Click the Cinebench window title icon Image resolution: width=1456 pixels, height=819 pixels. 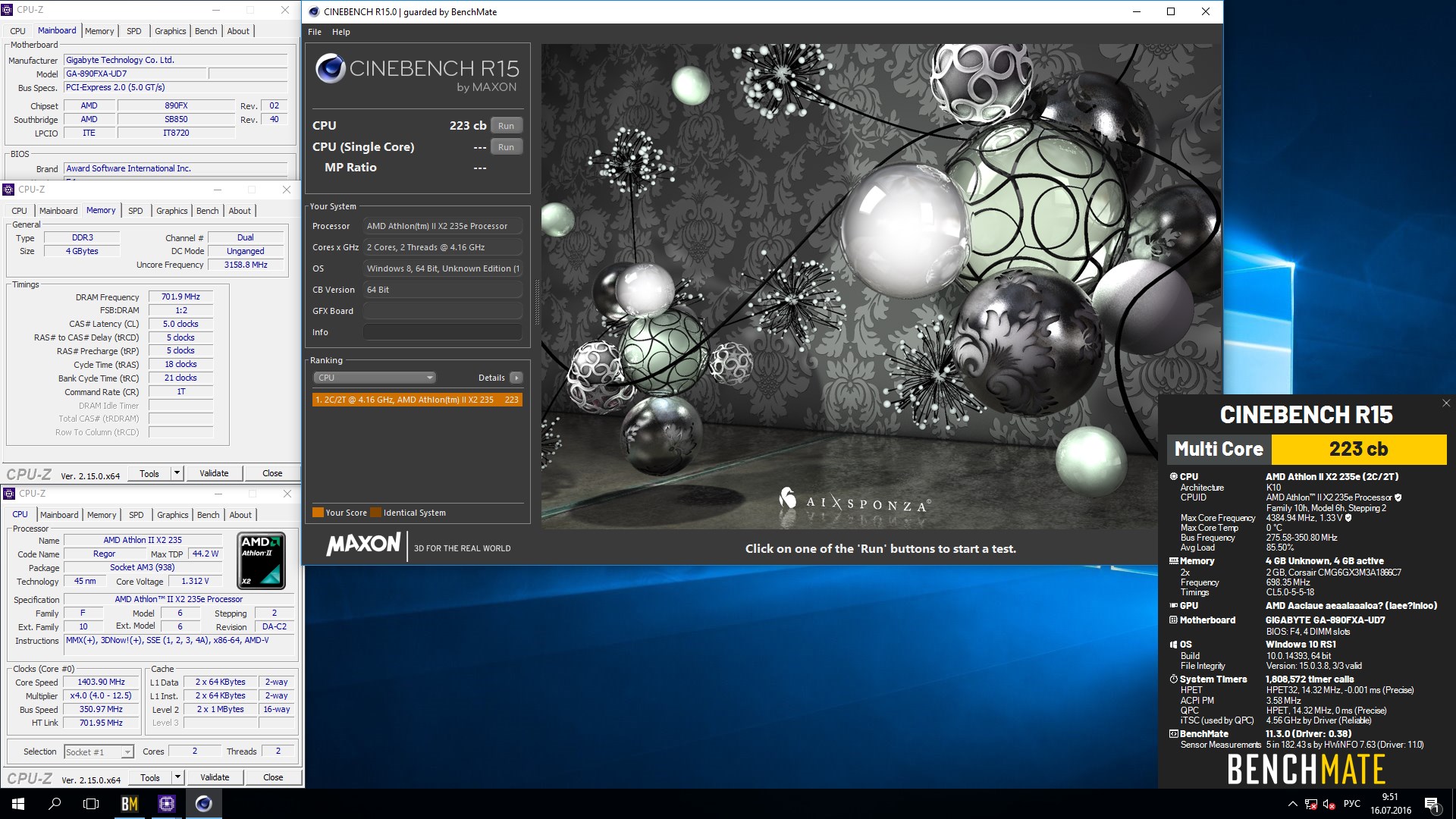click(314, 11)
